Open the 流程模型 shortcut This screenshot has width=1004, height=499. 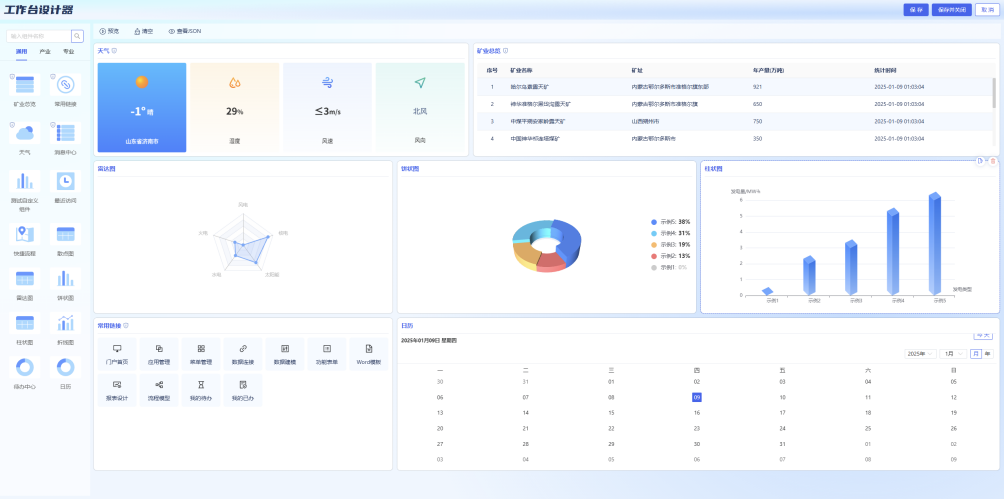[x=159, y=385]
